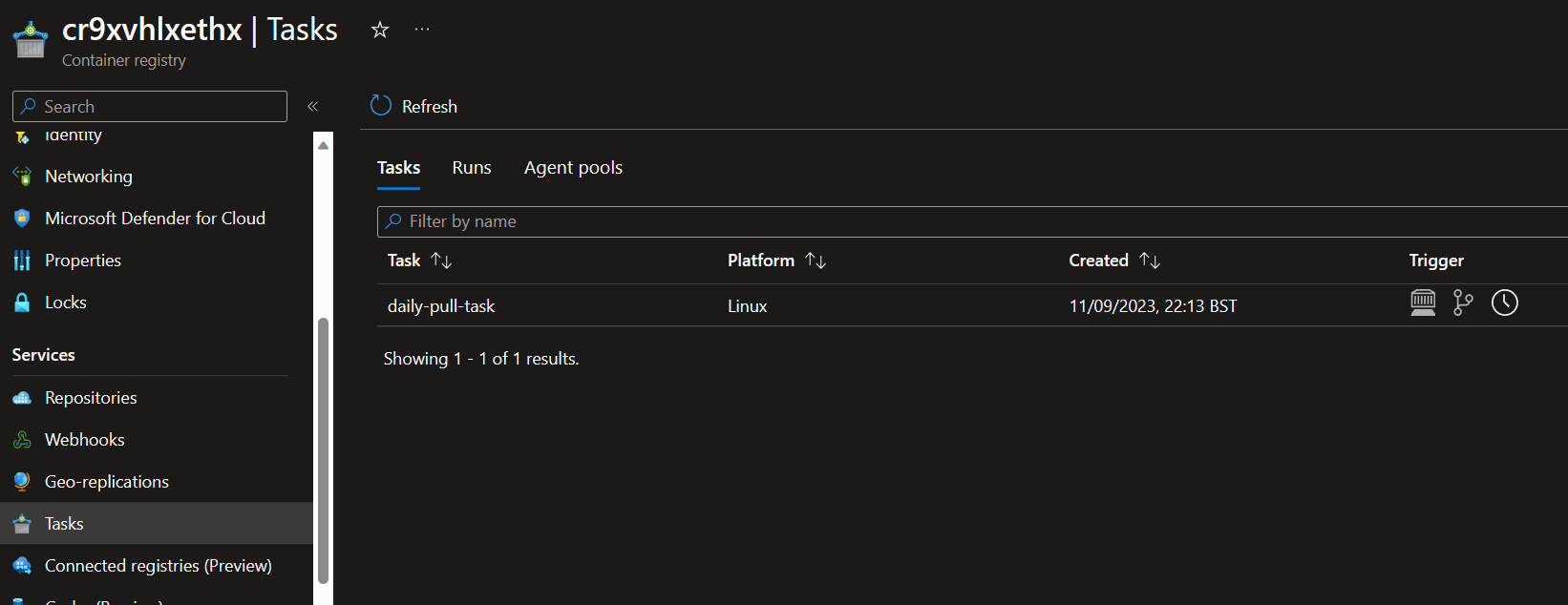Viewport: 1568px width, 605px height.
Task: Open the timer trigger clock icon
Action: tap(1504, 302)
